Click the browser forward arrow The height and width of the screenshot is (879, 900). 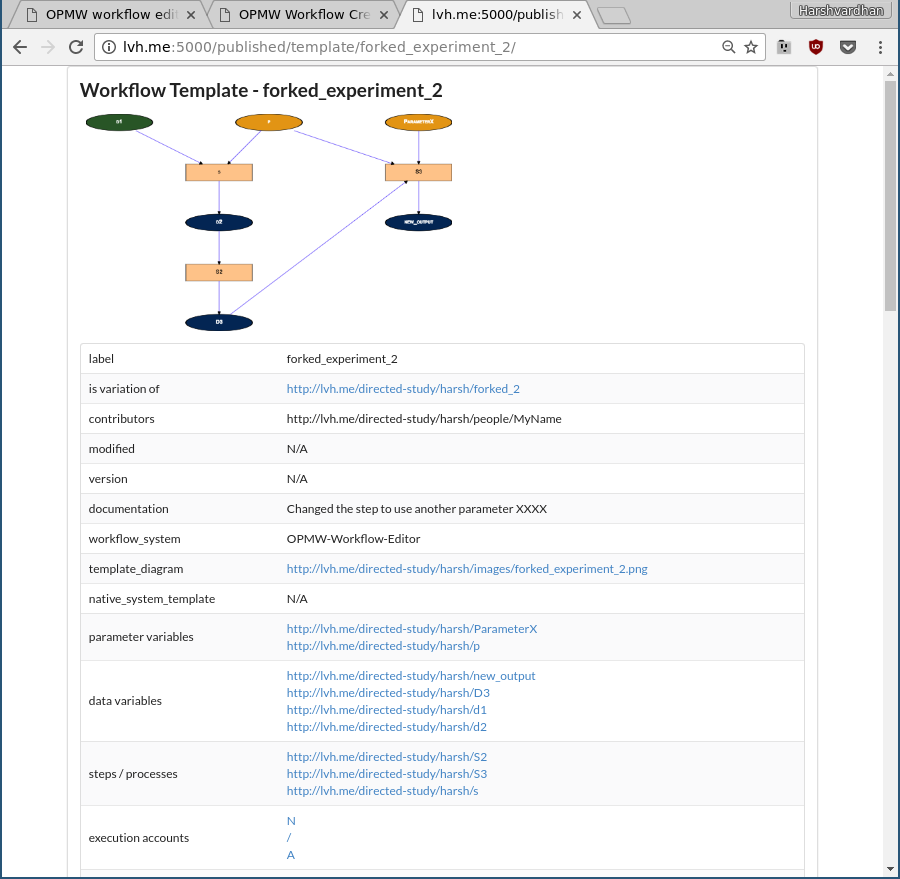click(48, 47)
